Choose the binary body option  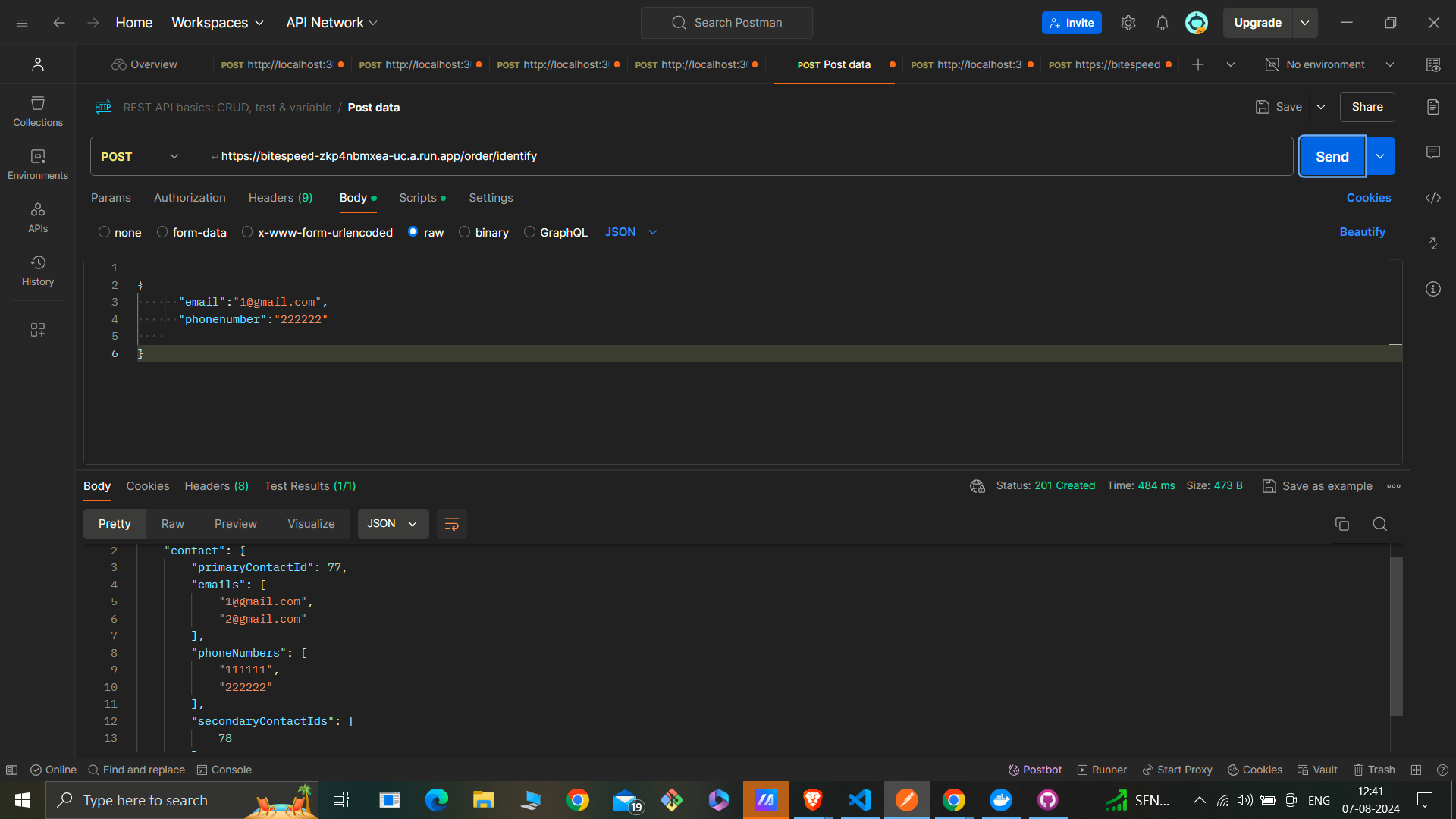coord(465,232)
